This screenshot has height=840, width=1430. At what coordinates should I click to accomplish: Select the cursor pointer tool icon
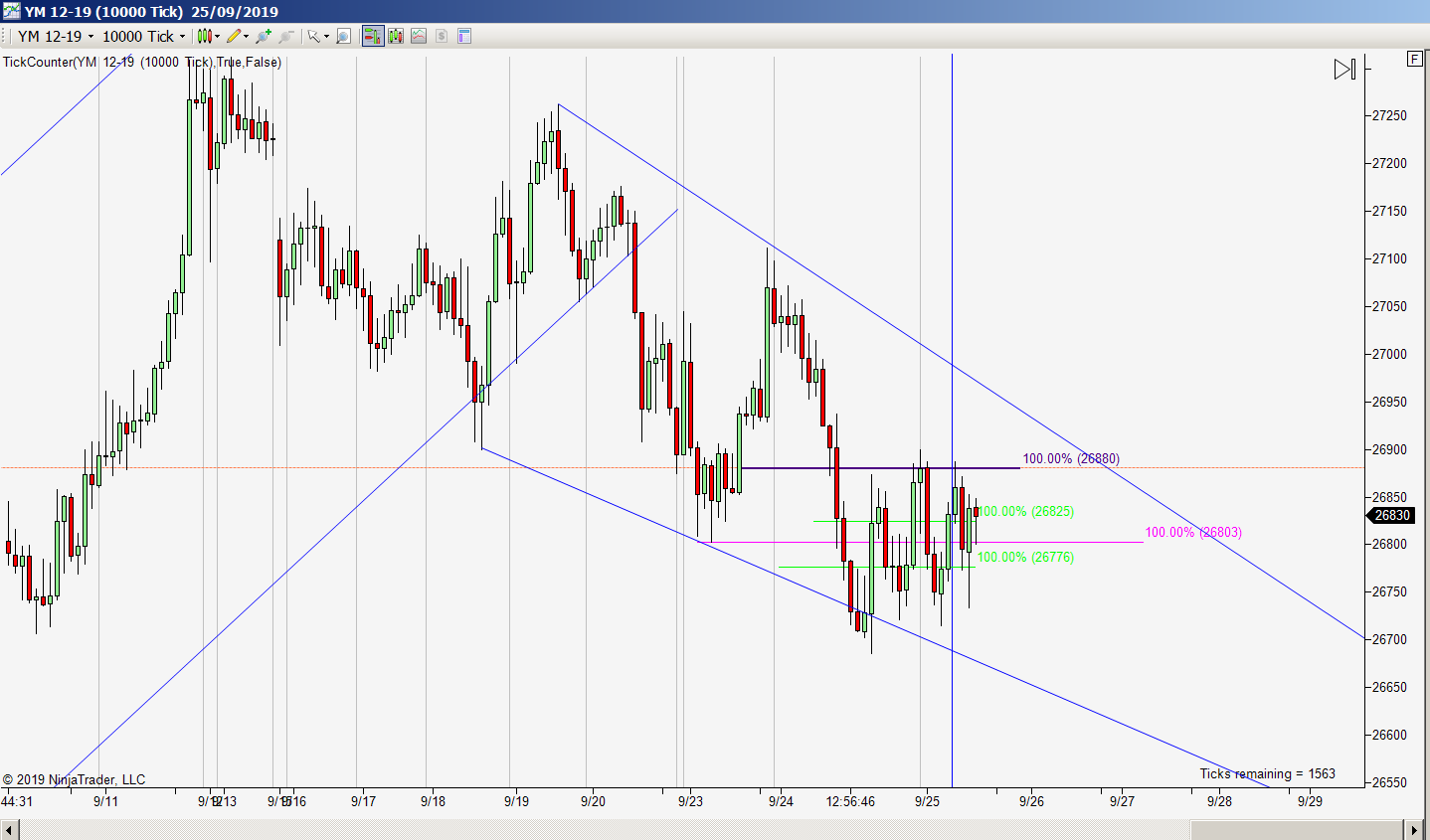pos(313,36)
